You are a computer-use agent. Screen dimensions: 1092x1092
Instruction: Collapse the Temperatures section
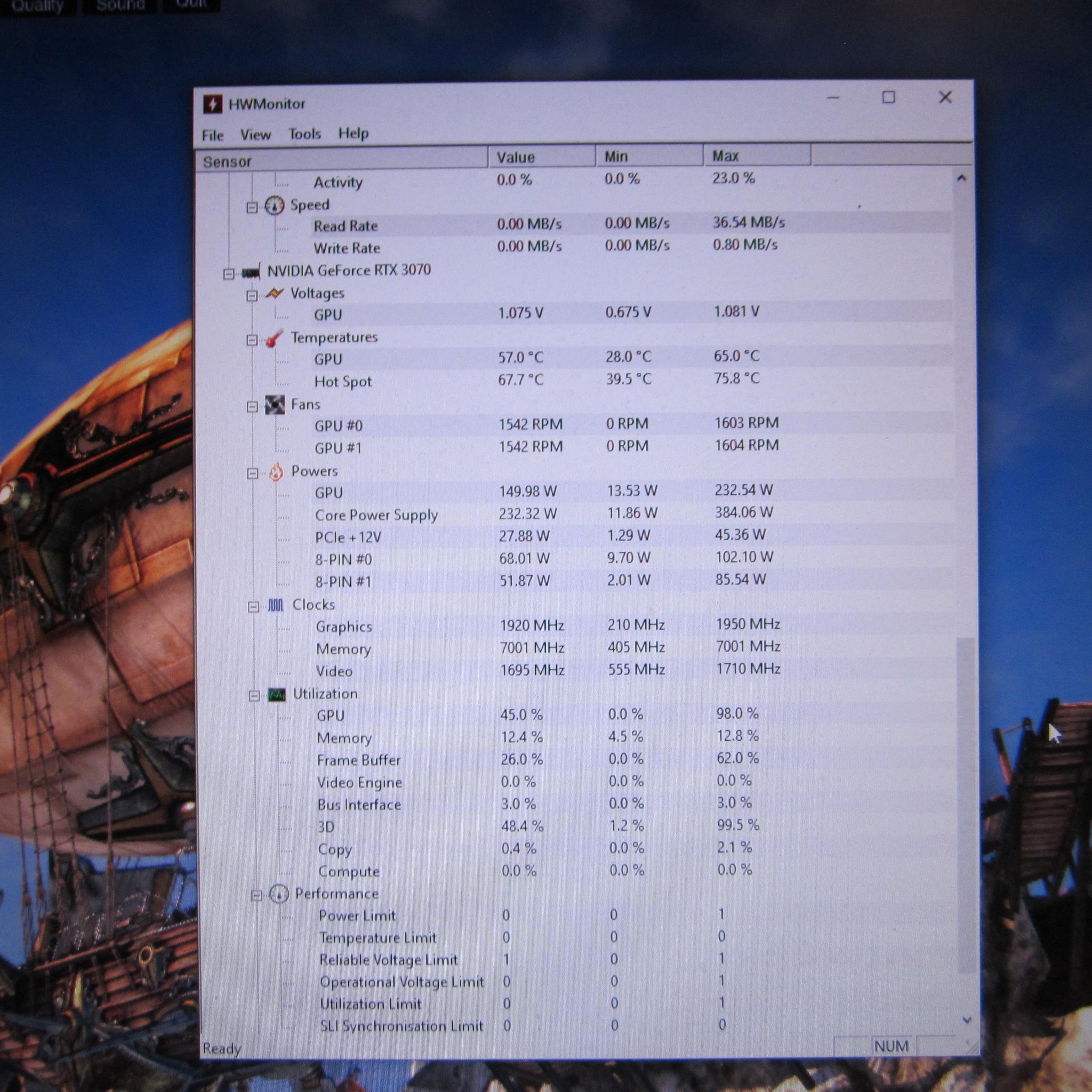click(x=252, y=341)
